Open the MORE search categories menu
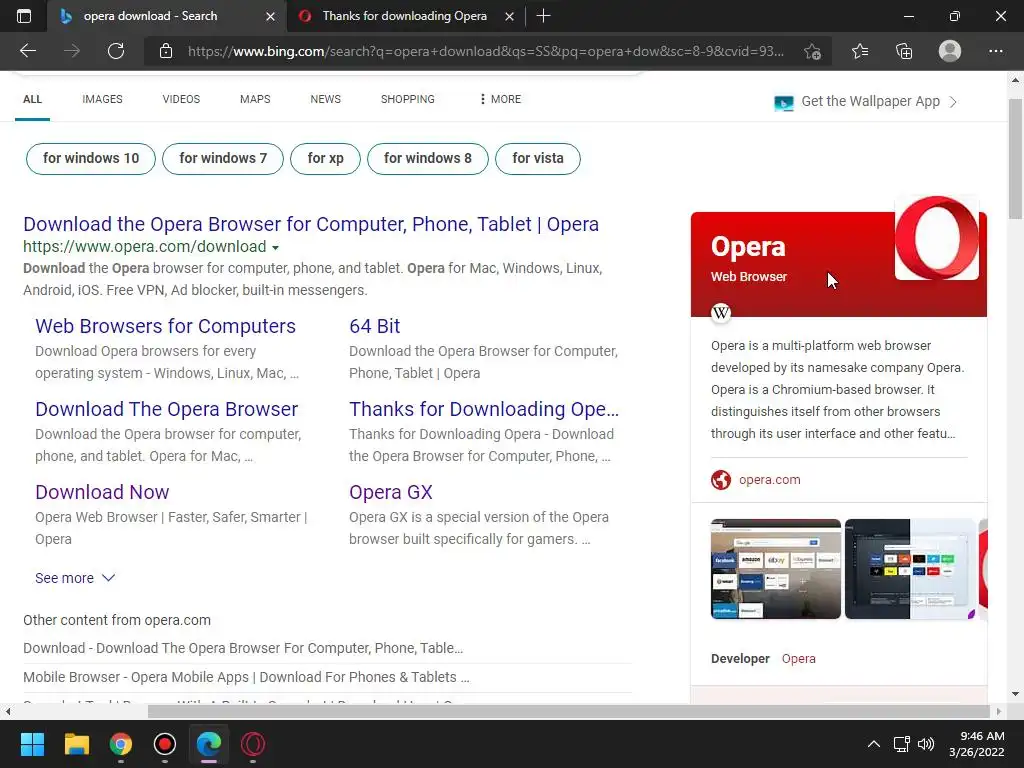1024x768 pixels. [x=500, y=99]
